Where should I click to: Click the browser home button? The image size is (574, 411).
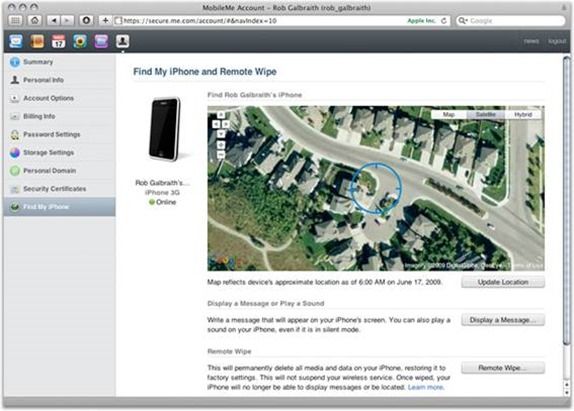click(34, 20)
